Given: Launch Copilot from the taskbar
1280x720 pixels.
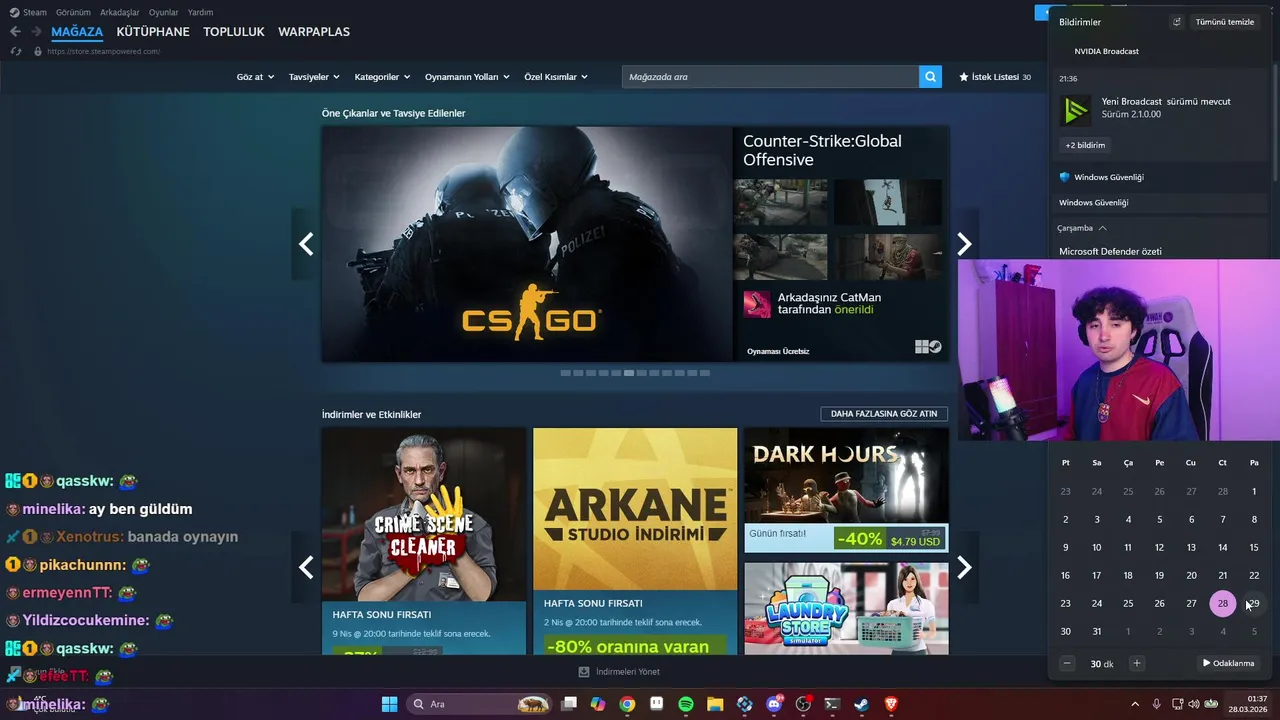Looking at the screenshot, I should pos(597,704).
